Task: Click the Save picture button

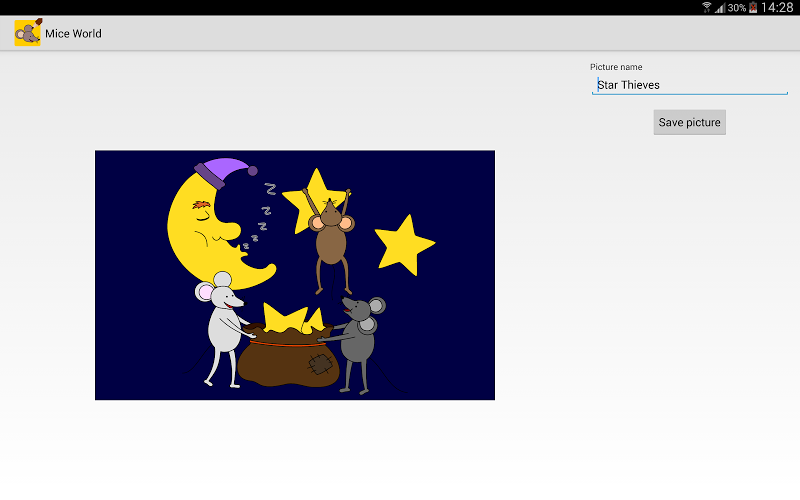Action: click(689, 122)
